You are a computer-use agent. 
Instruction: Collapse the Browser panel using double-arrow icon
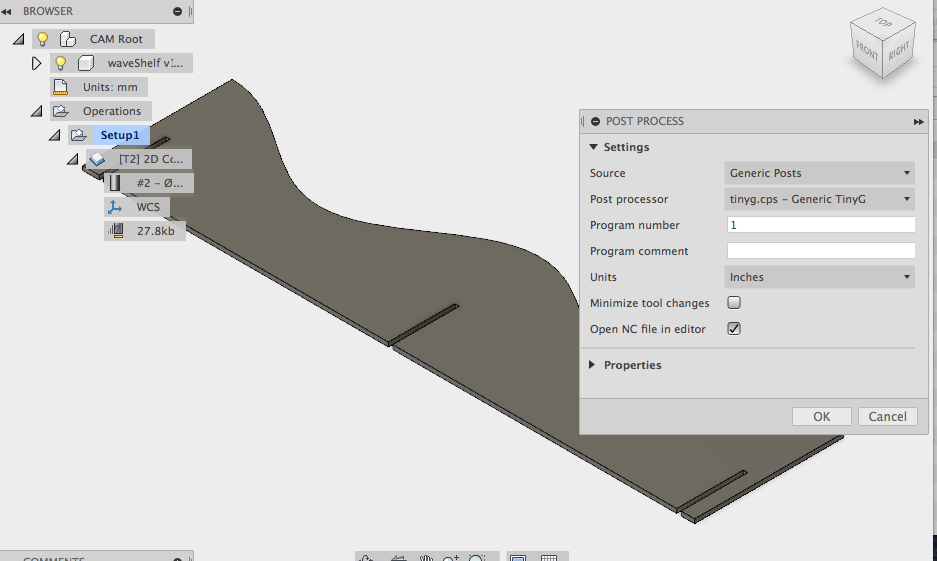pos(7,11)
